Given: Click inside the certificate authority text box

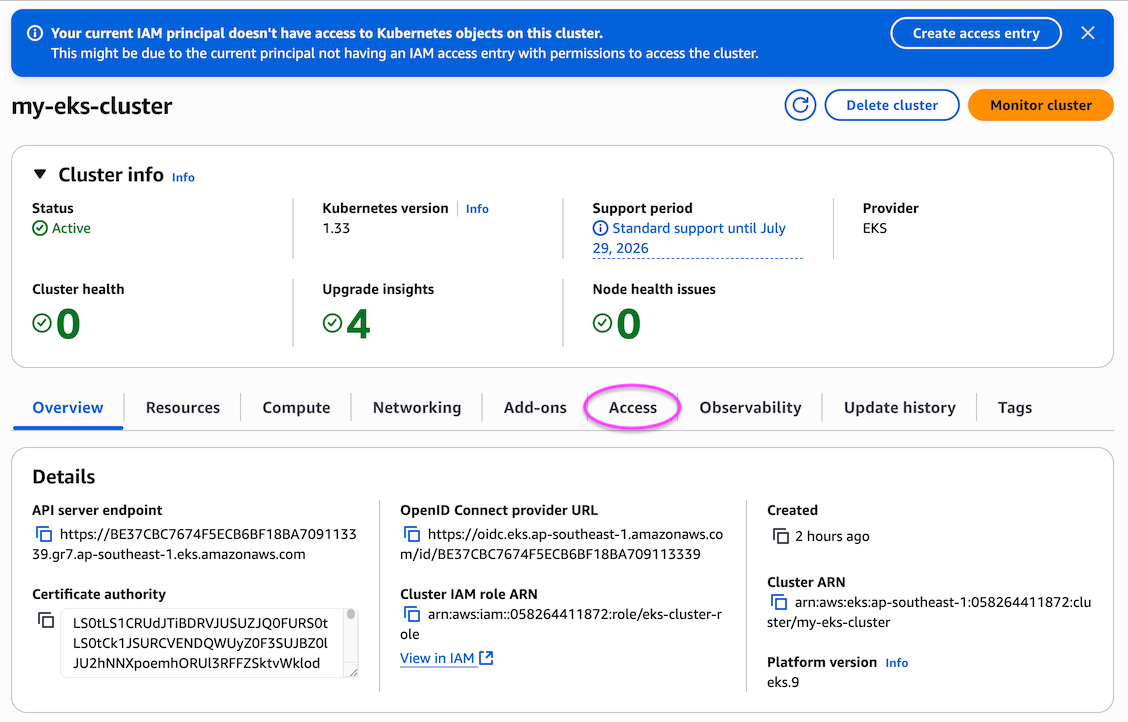Looking at the screenshot, I should click(x=200, y=642).
